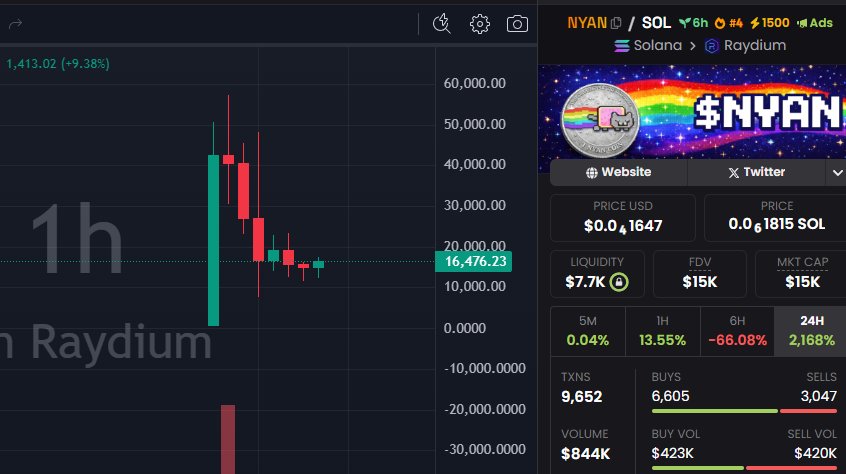Click the LIQUIDITY $7.7K box

tap(597, 273)
